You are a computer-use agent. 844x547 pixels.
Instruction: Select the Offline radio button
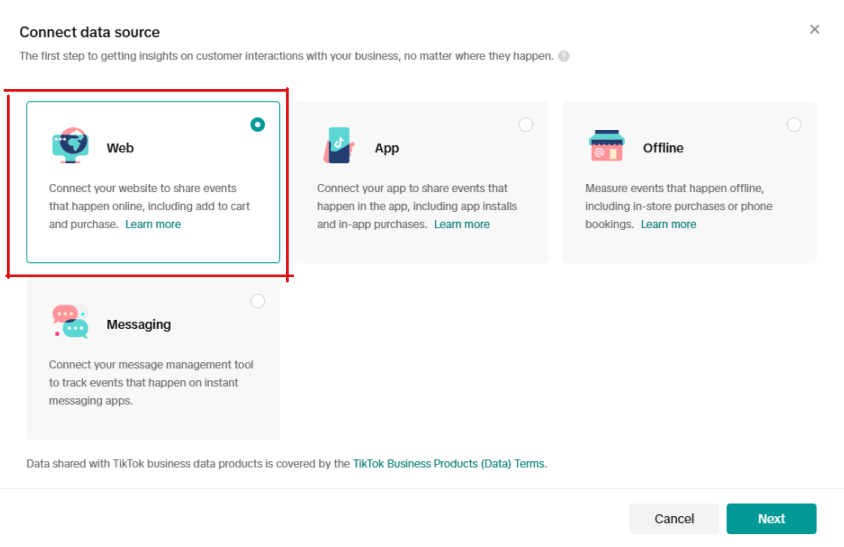(x=794, y=125)
